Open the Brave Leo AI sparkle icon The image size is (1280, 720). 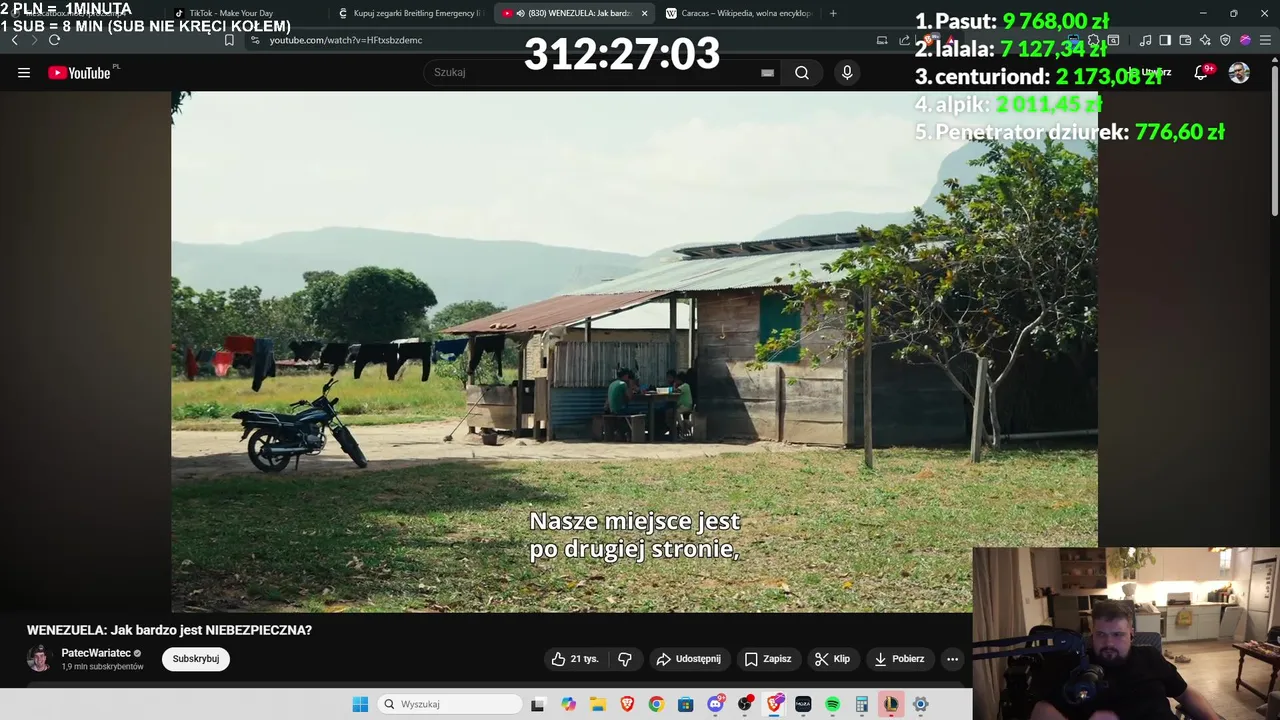[x=1205, y=40]
